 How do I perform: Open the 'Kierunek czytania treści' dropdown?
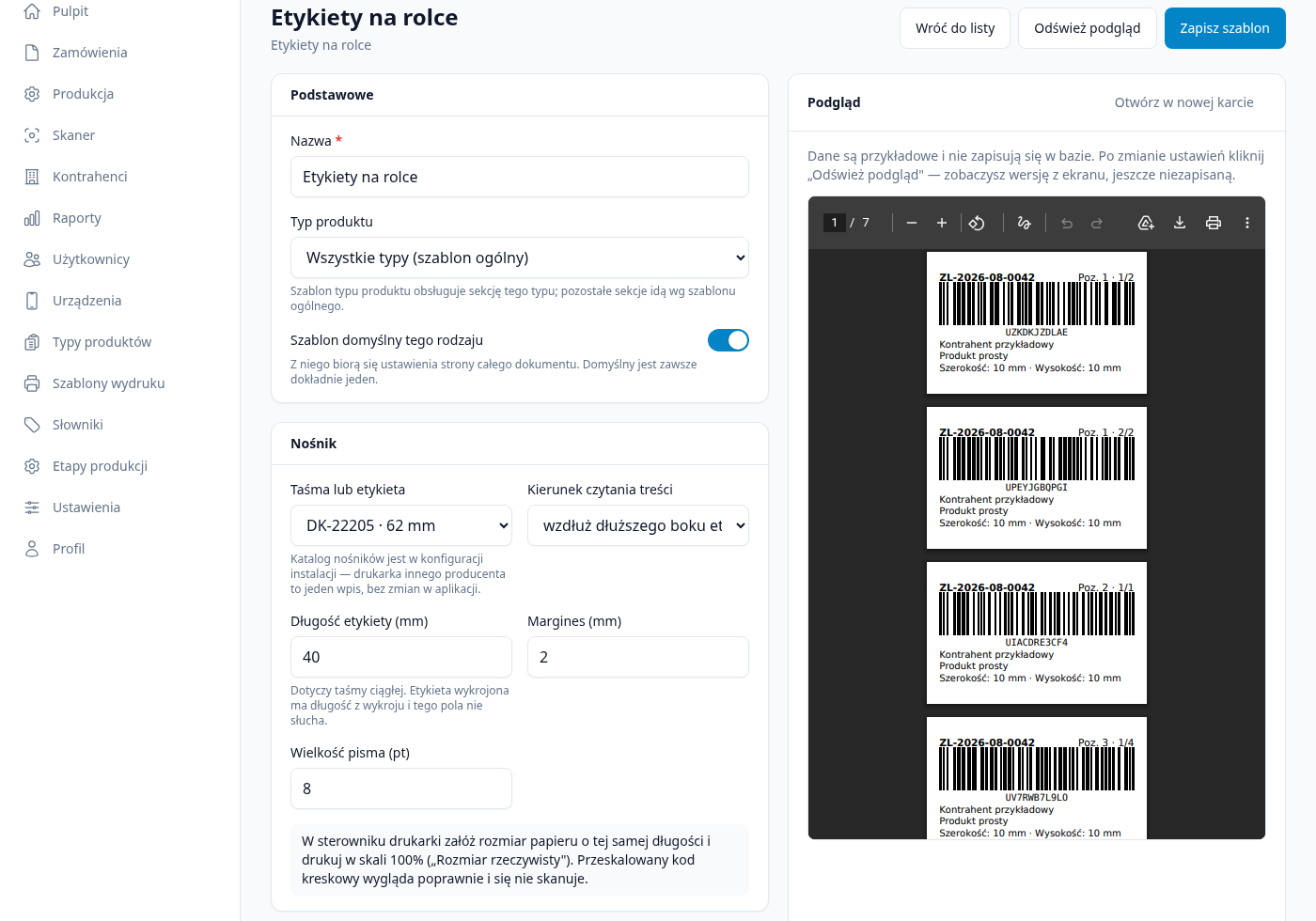(x=638, y=525)
